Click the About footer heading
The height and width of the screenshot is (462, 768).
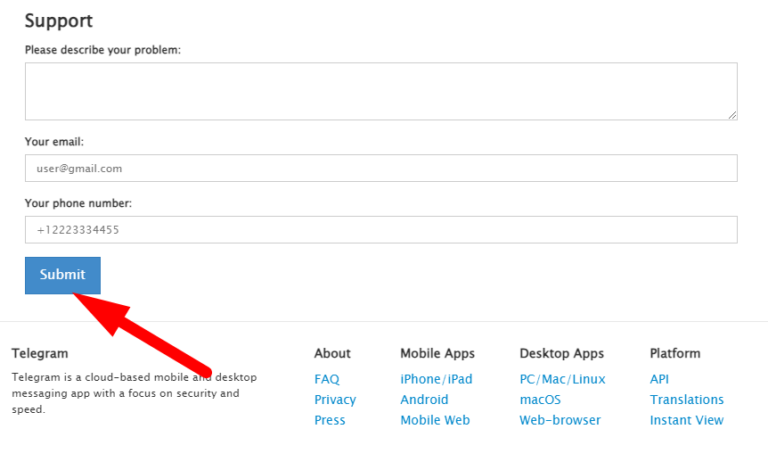(x=332, y=353)
